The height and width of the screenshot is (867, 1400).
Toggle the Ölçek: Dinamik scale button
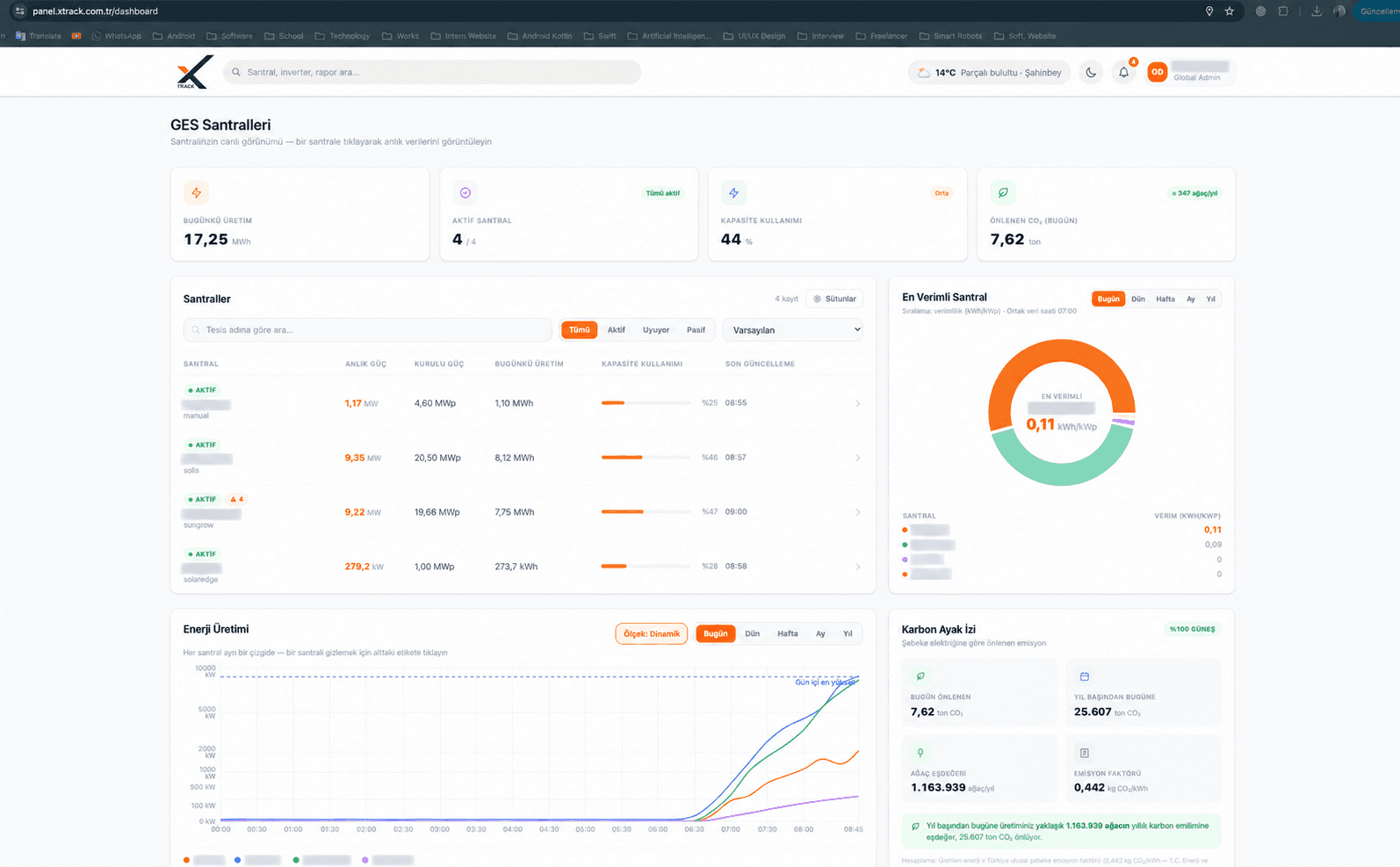652,633
